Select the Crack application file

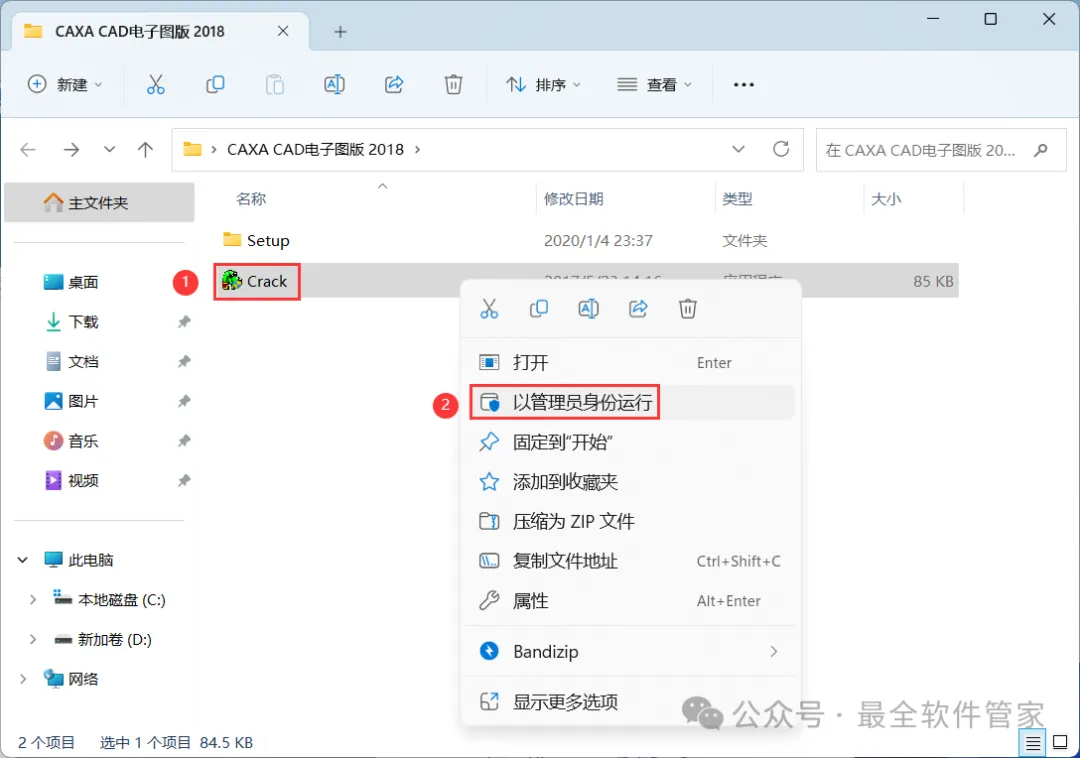255,281
